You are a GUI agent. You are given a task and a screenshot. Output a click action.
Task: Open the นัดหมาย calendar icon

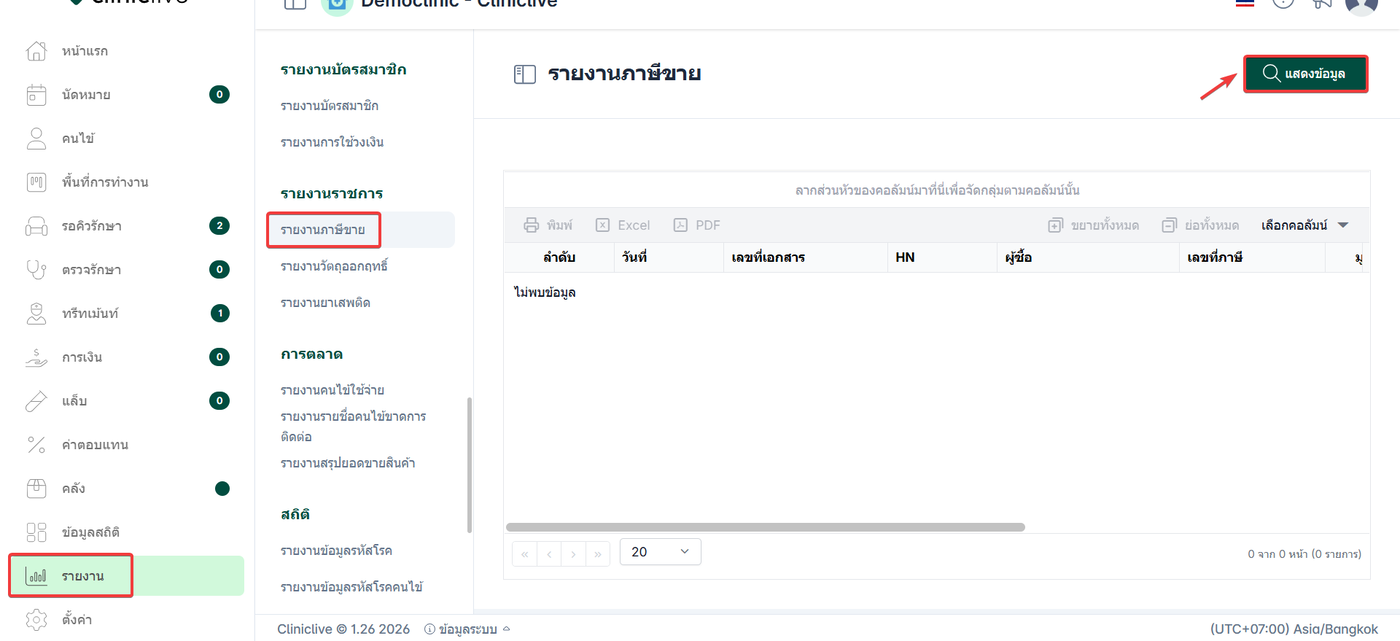(36, 95)
